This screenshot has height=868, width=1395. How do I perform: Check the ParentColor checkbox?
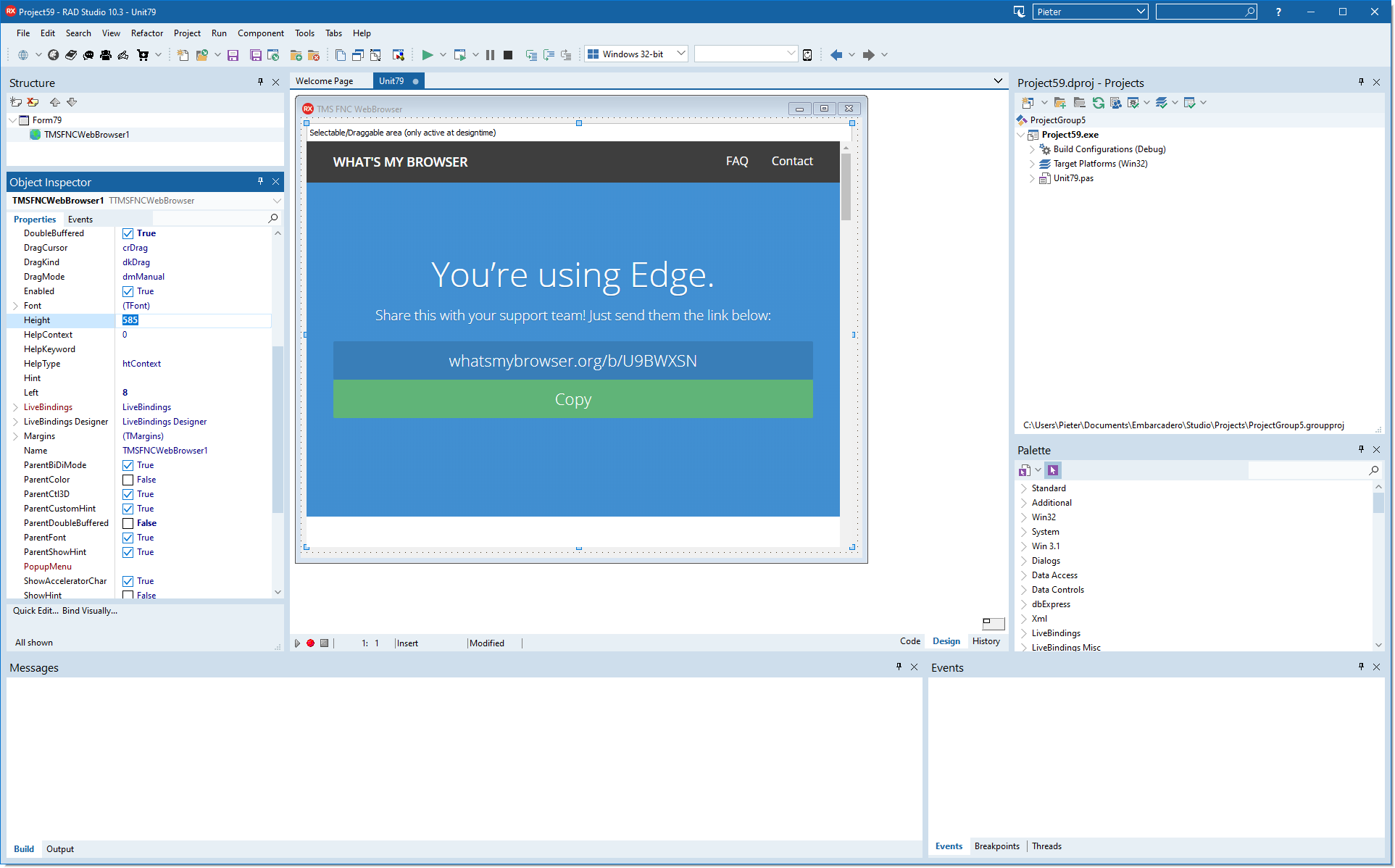(x=128, y=480)
